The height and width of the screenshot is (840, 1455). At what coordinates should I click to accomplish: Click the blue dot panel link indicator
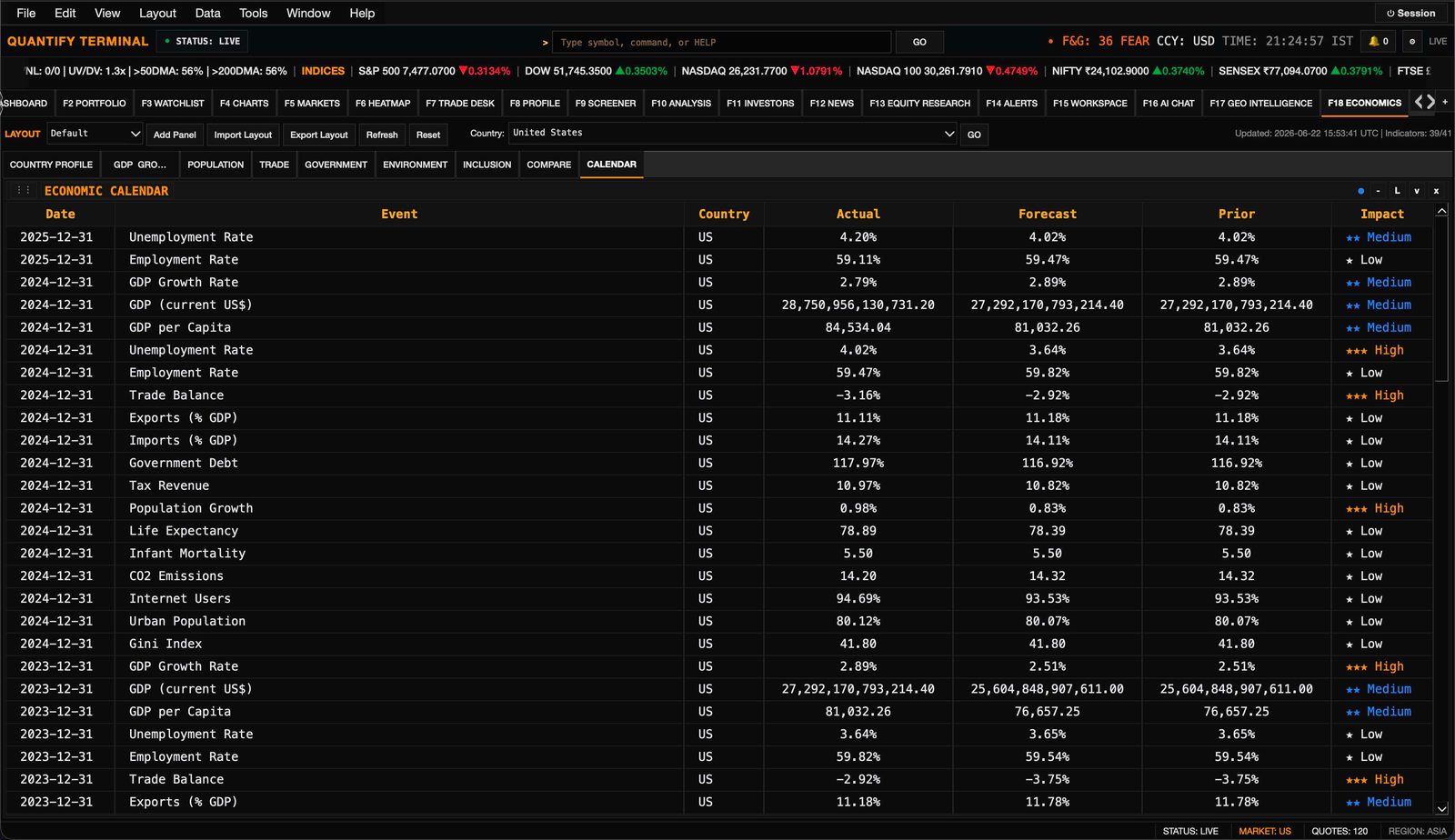[x=1360, y=191]
